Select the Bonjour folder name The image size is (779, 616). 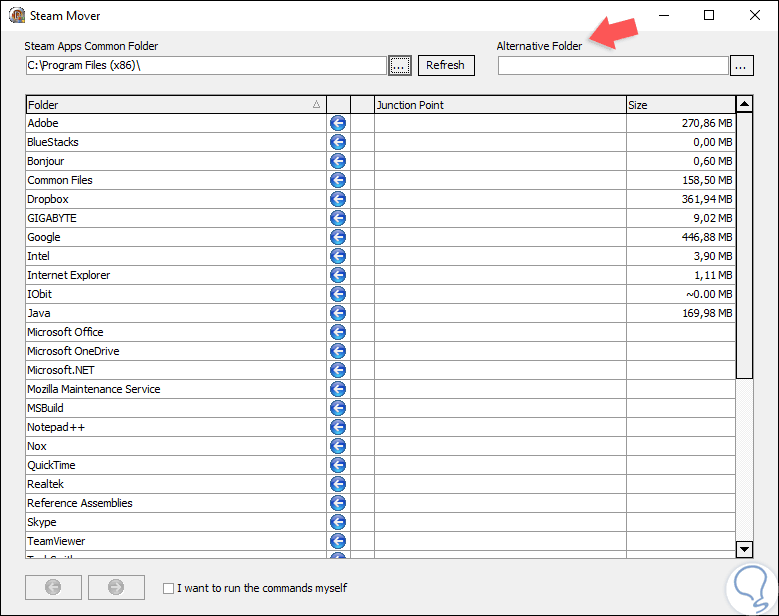[x=46, y=161]
